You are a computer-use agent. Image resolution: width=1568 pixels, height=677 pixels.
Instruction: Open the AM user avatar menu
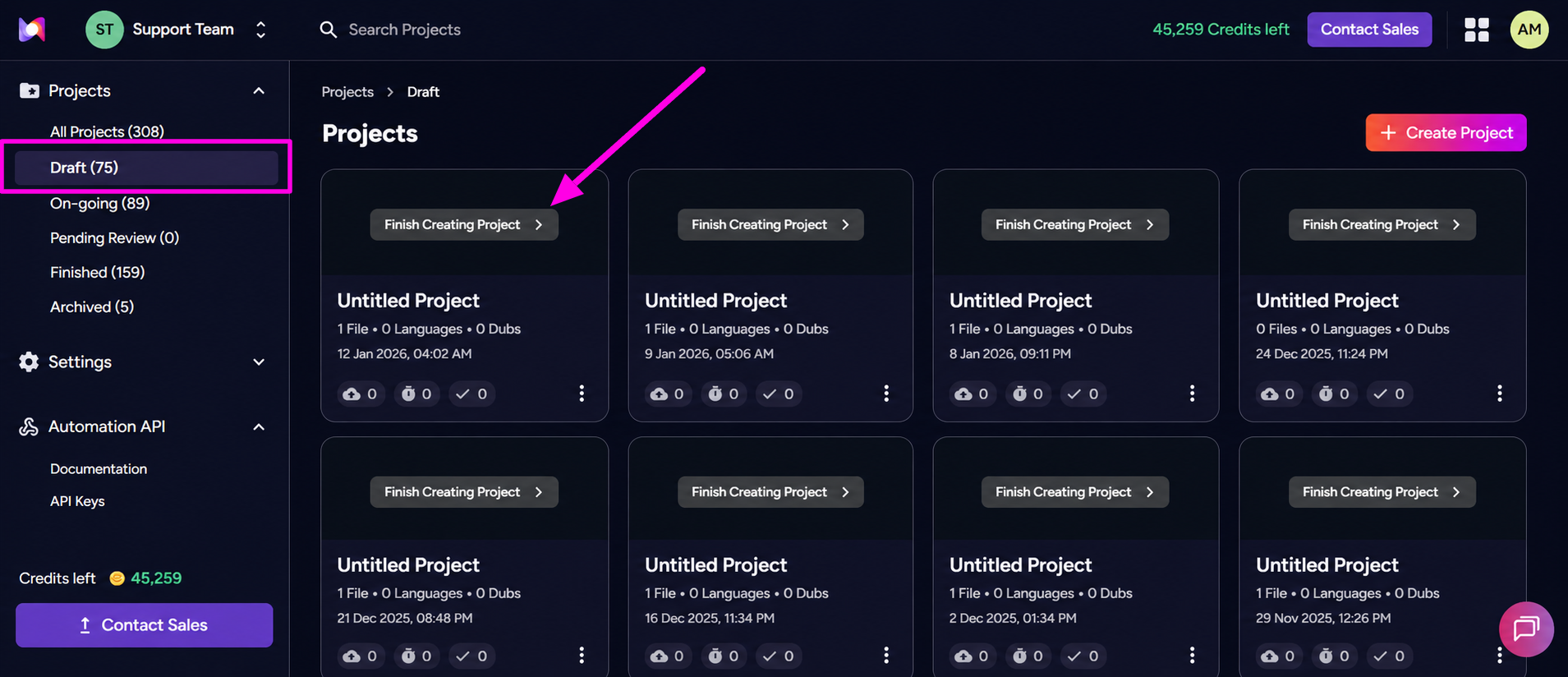[x=1529, y=30]
